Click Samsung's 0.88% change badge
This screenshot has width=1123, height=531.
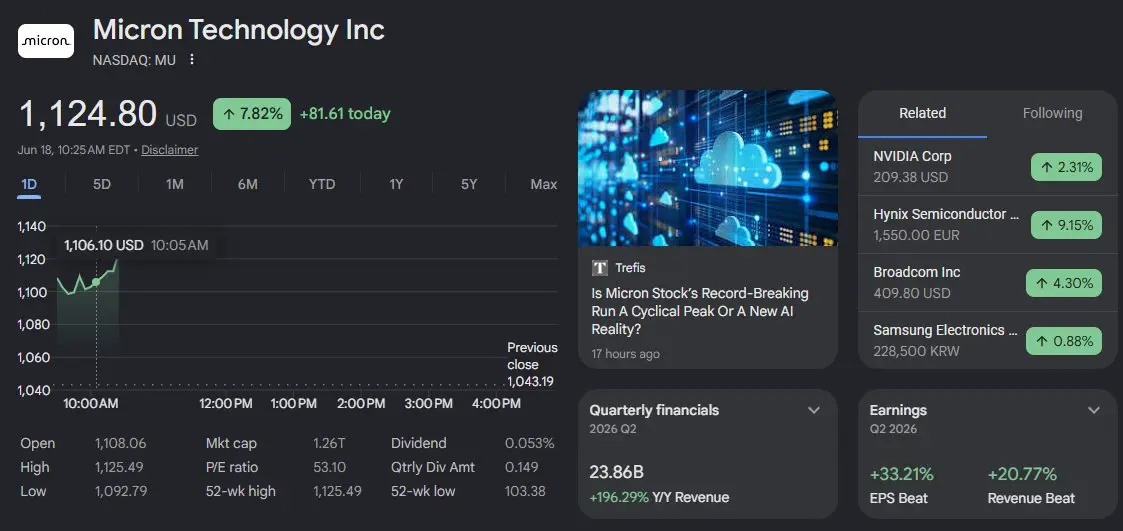pyautogui.click(x=1064, y=341)
